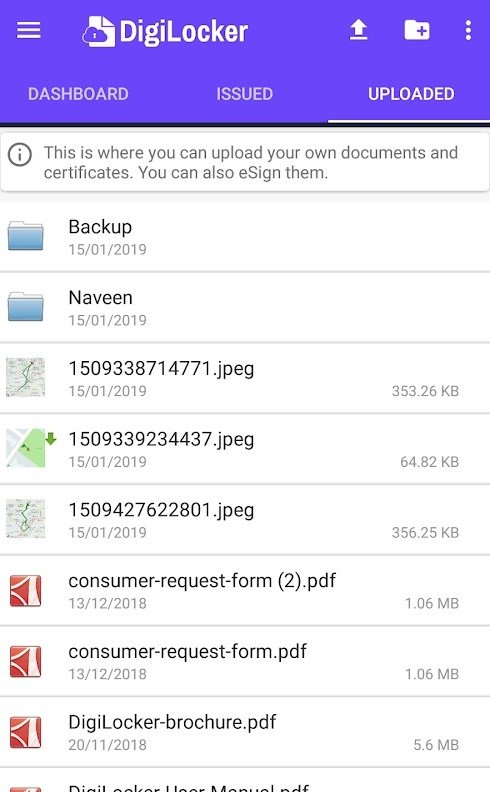
Task: Open the hamburger navigation menu
Action: tap(29, 31)
